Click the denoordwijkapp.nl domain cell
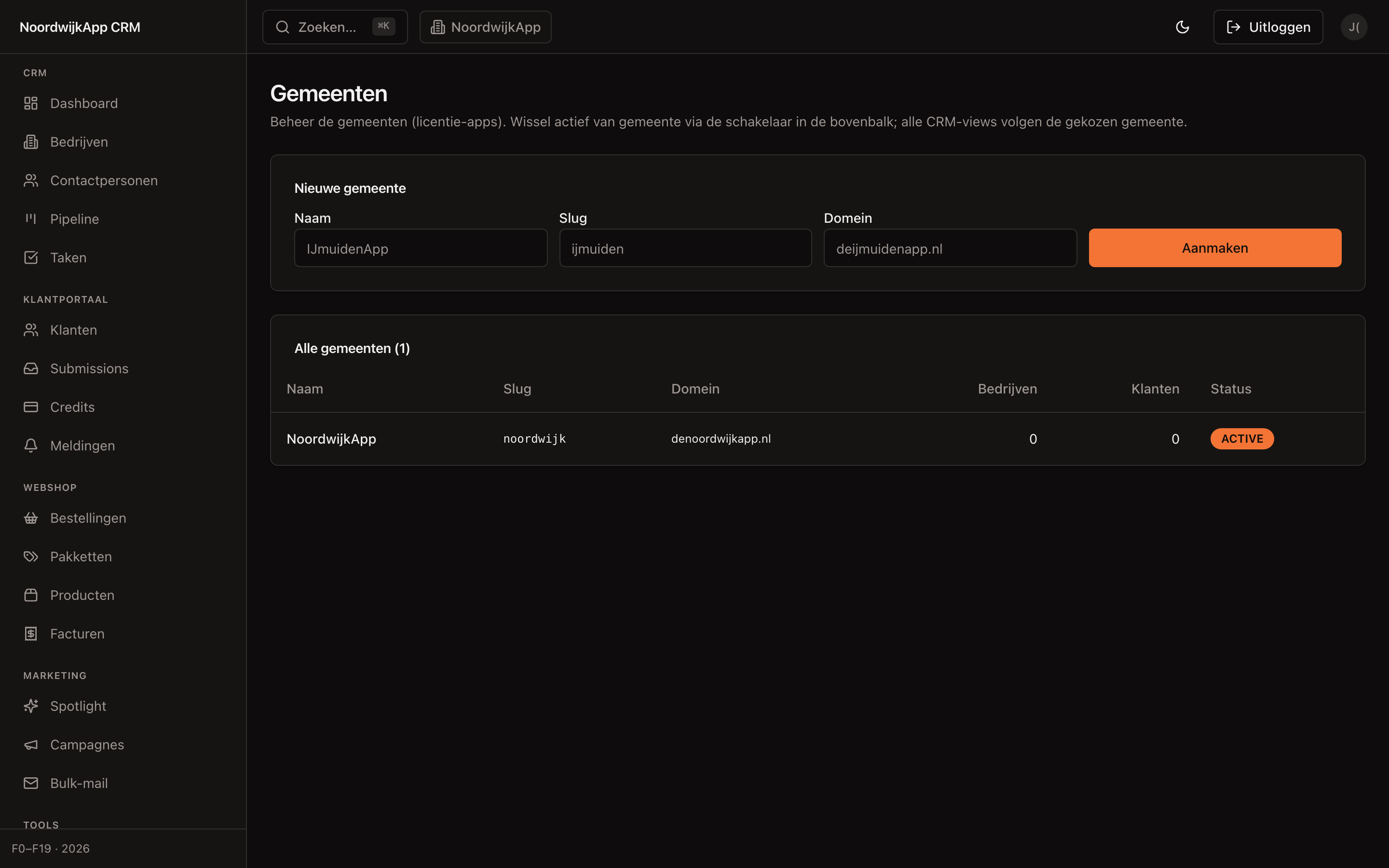 click(x=721, y=439)
